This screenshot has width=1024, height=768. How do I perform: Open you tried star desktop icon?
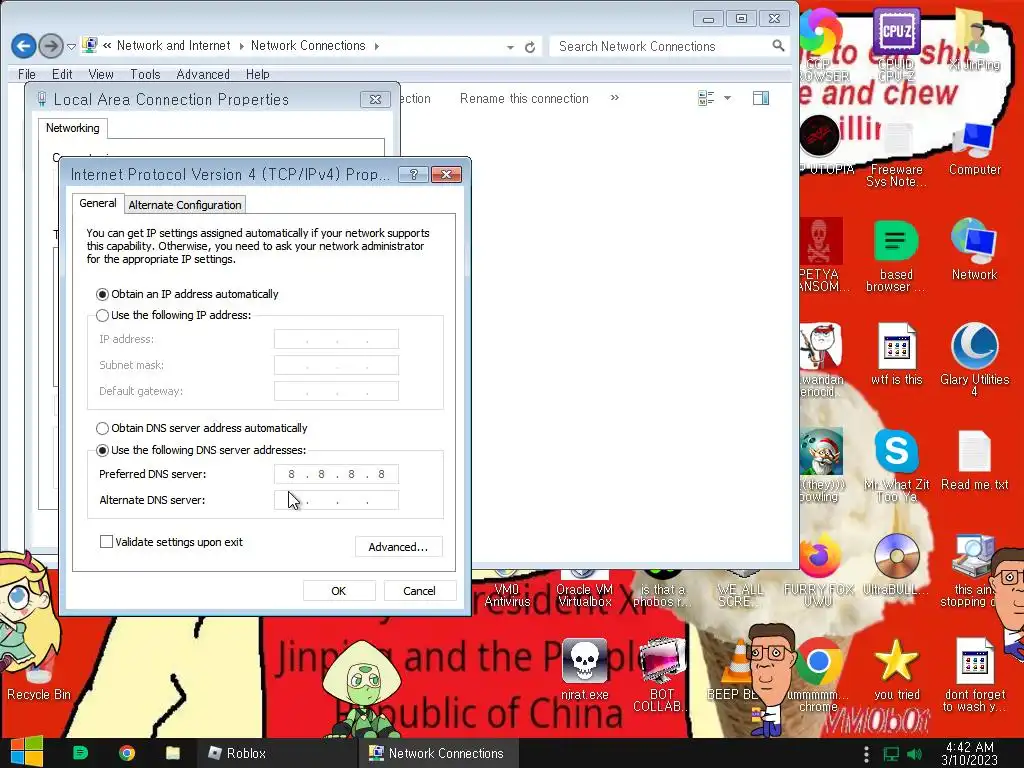[897, 670]
